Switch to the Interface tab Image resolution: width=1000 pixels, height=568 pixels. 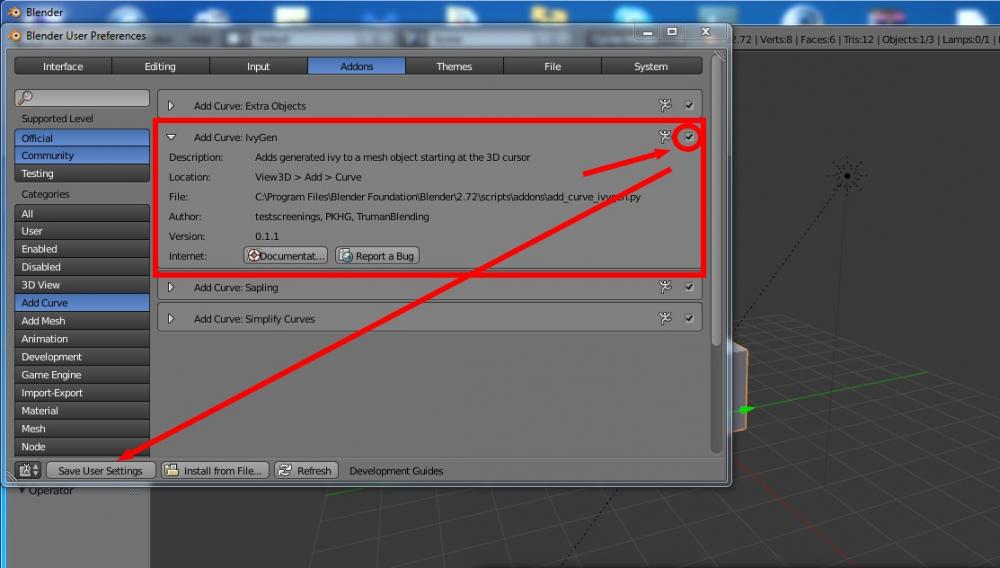pyautogui.click(x=62, y=66)
